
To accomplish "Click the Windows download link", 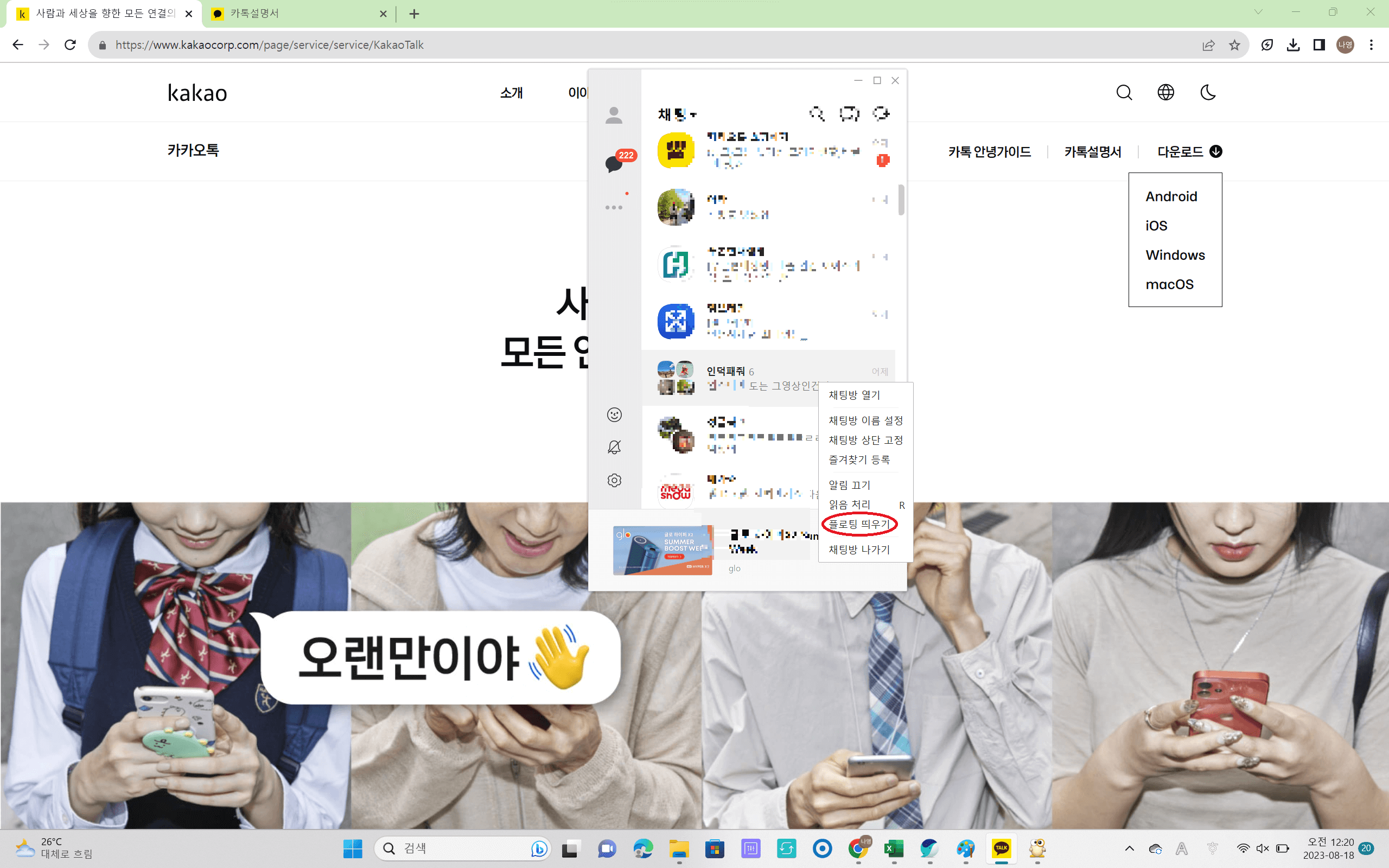I will (x=1175, y=255).
